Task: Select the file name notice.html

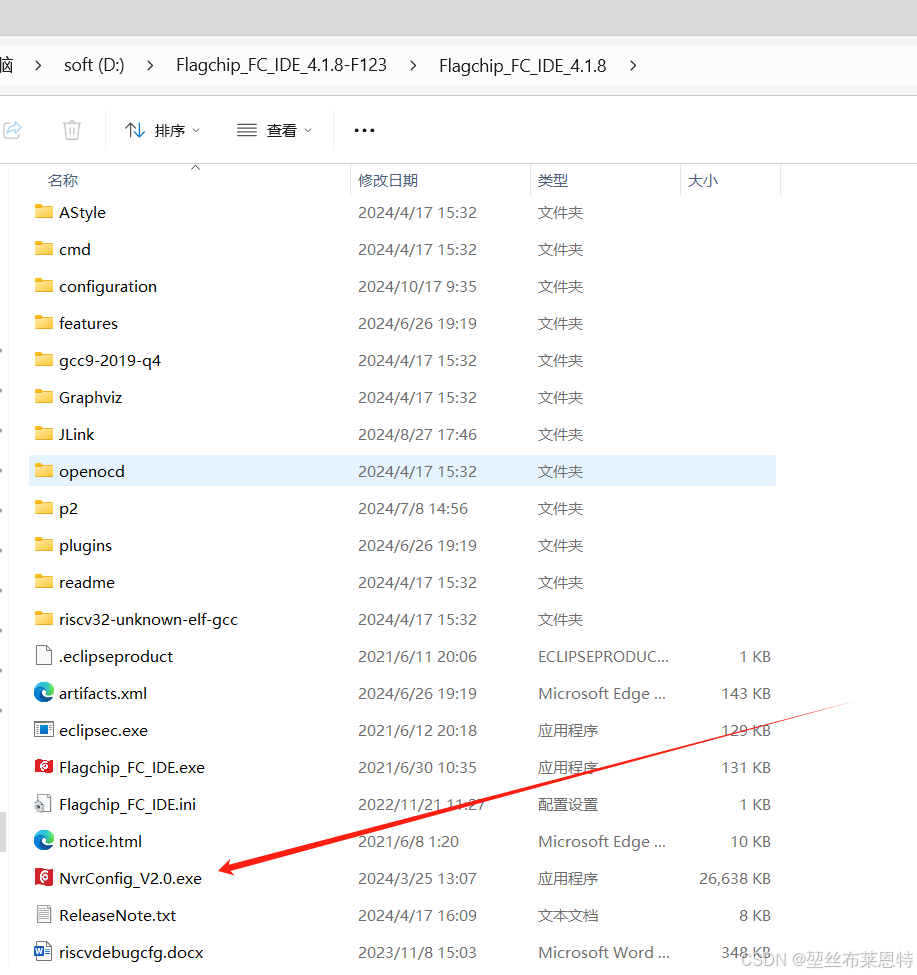Action: 101,841
